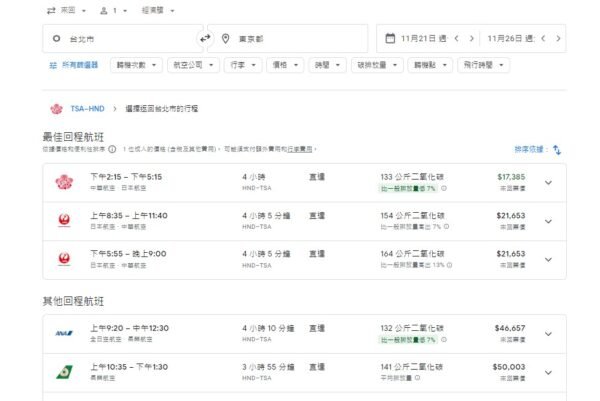600x401 pixels.
Task: Open emissions info icon for 133 kg flight
Action: pyautogui.click(x=444, y=188)
